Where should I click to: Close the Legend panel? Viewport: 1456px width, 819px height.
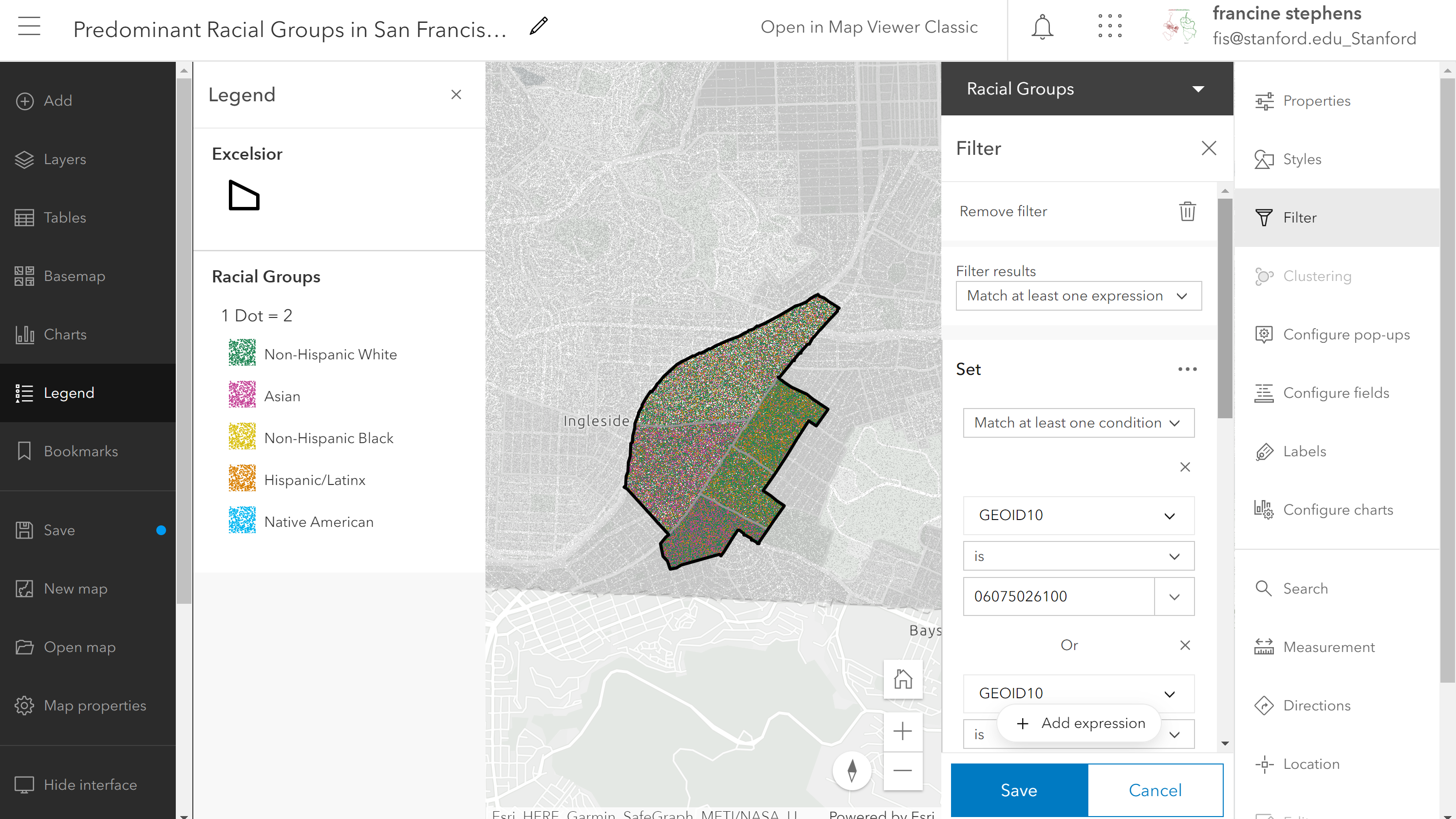pyautogui.click(x=456, y=94)
